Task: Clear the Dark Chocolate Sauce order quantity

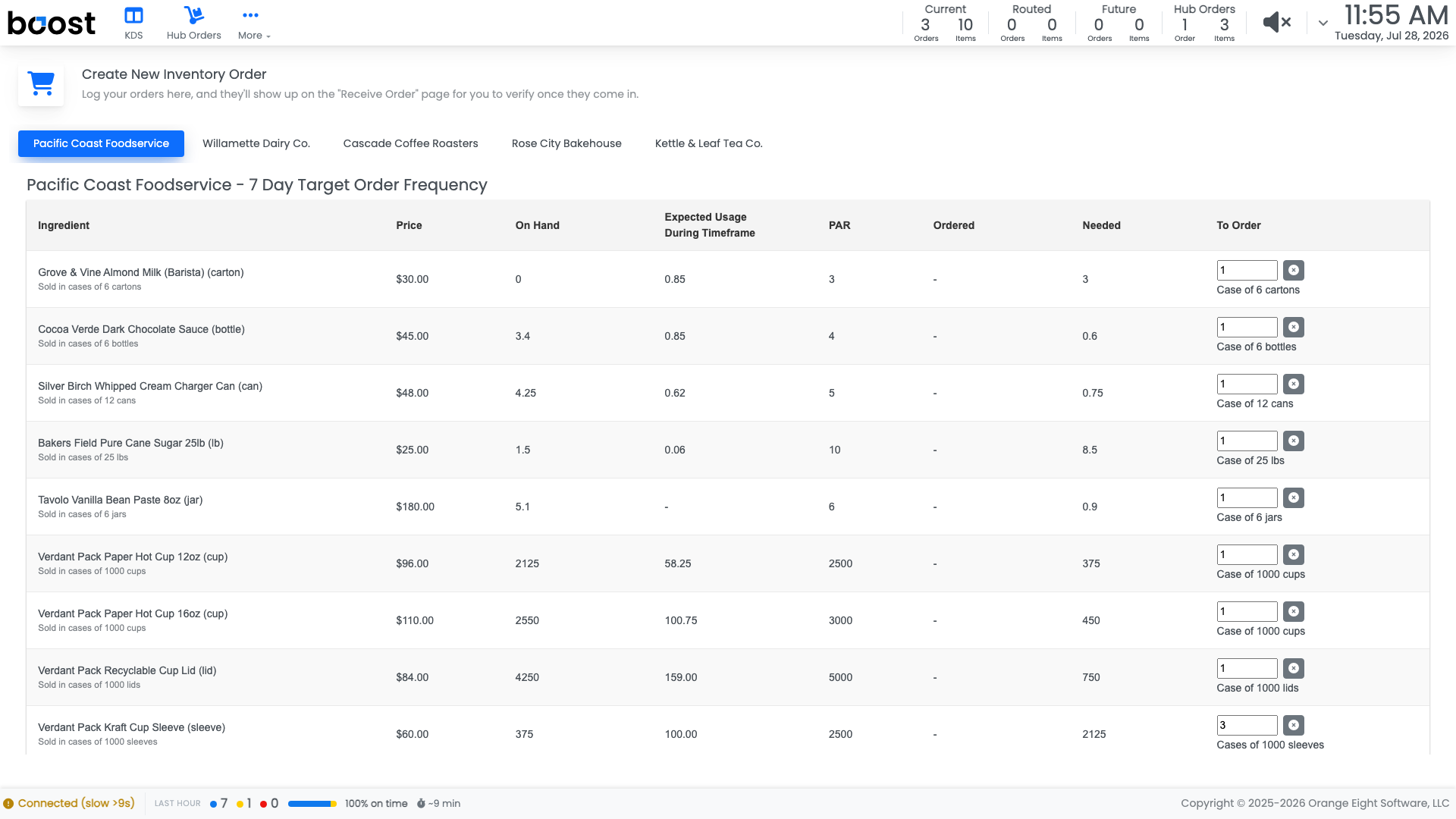Action: (x=1294, y=327)
